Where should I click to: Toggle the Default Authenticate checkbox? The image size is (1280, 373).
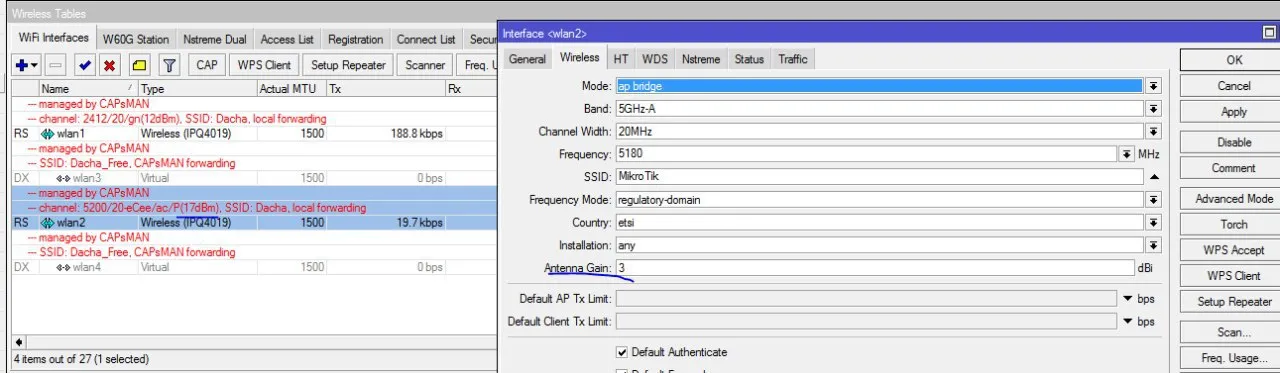[622, 352]
